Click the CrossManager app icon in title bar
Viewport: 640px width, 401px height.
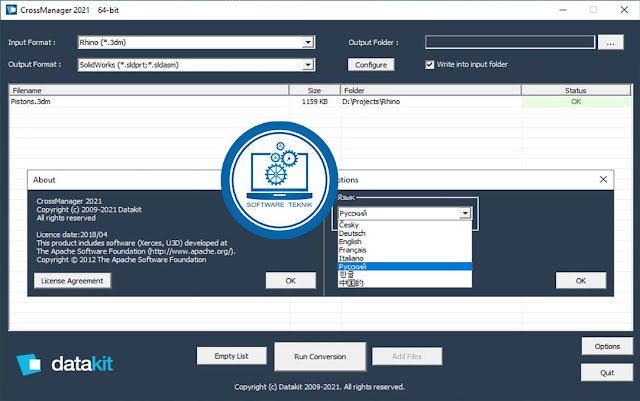coord(11,9)
